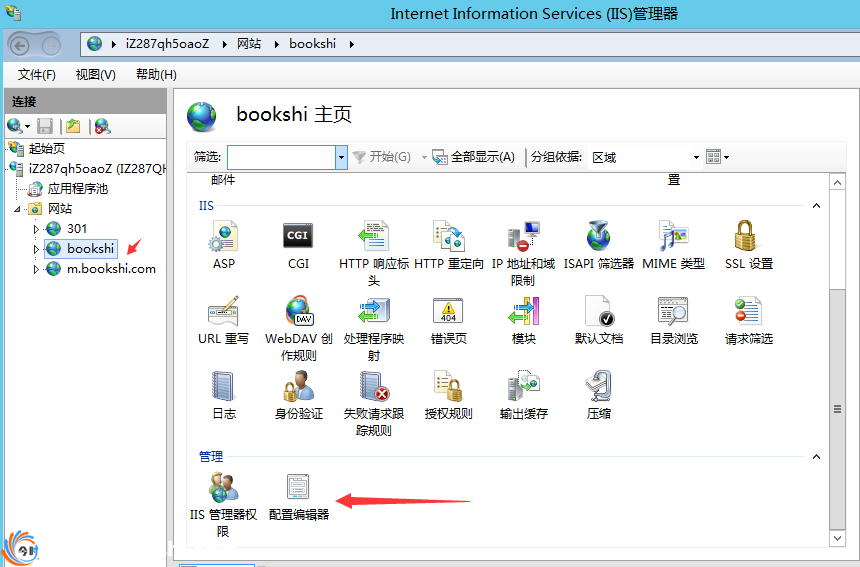This screenshot has width=860, height=567.
Task: Click the save icon in 连接 toolbar
Action: [x=44, y=126]
